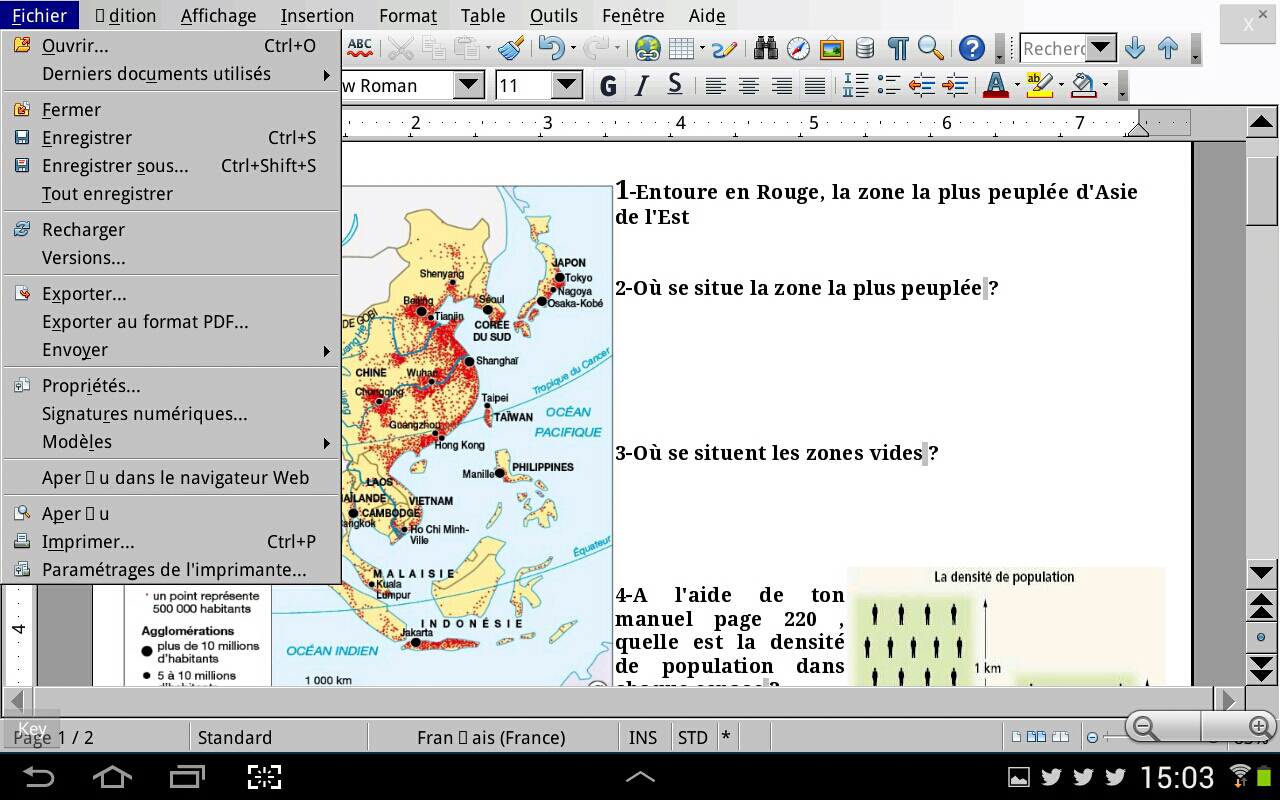Click the spellcheck ABC icon
This screenshot has width=1280, height=800.
pos(360,48)
